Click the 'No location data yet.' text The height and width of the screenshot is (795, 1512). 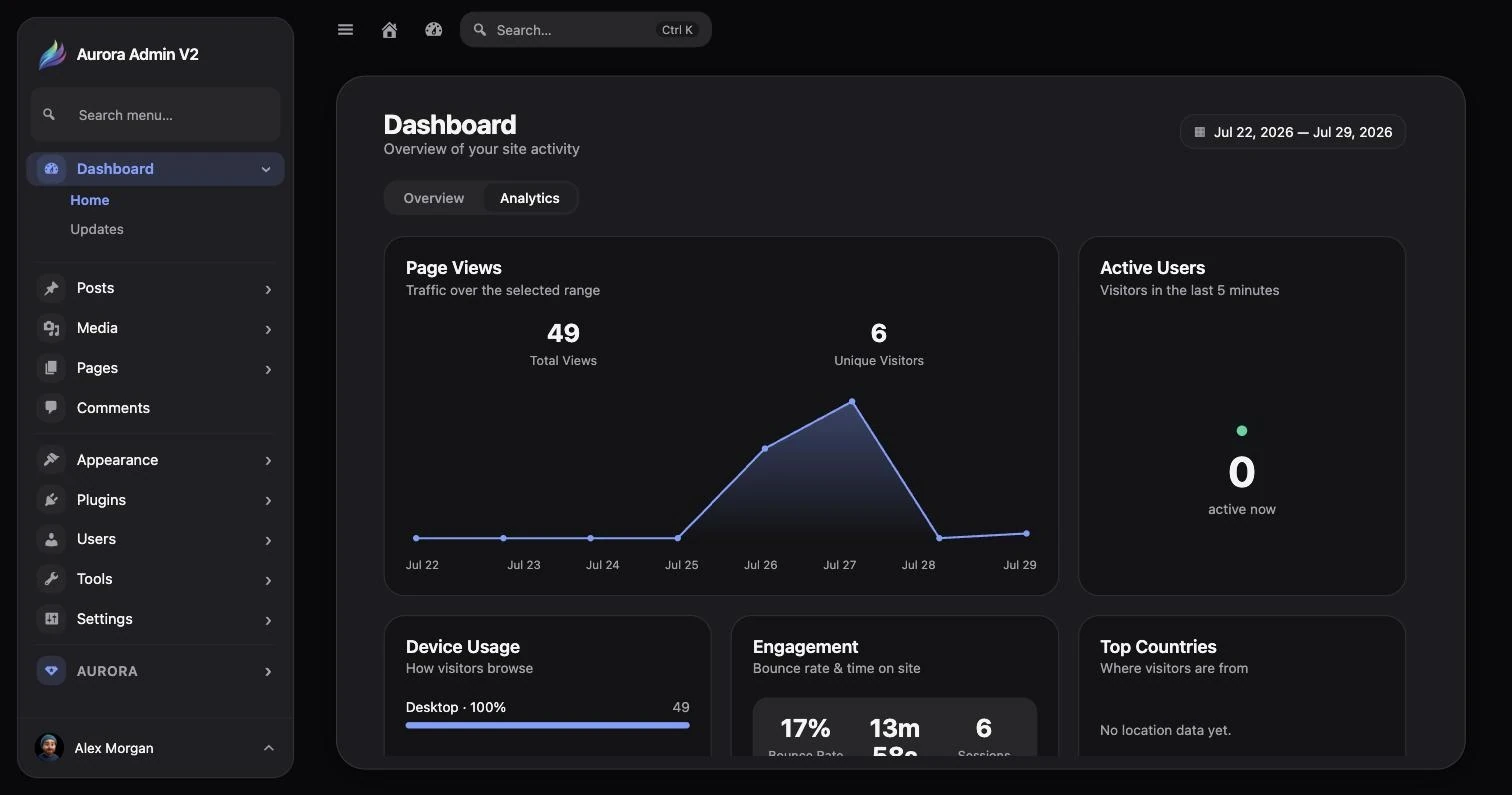click(1166, 730)
